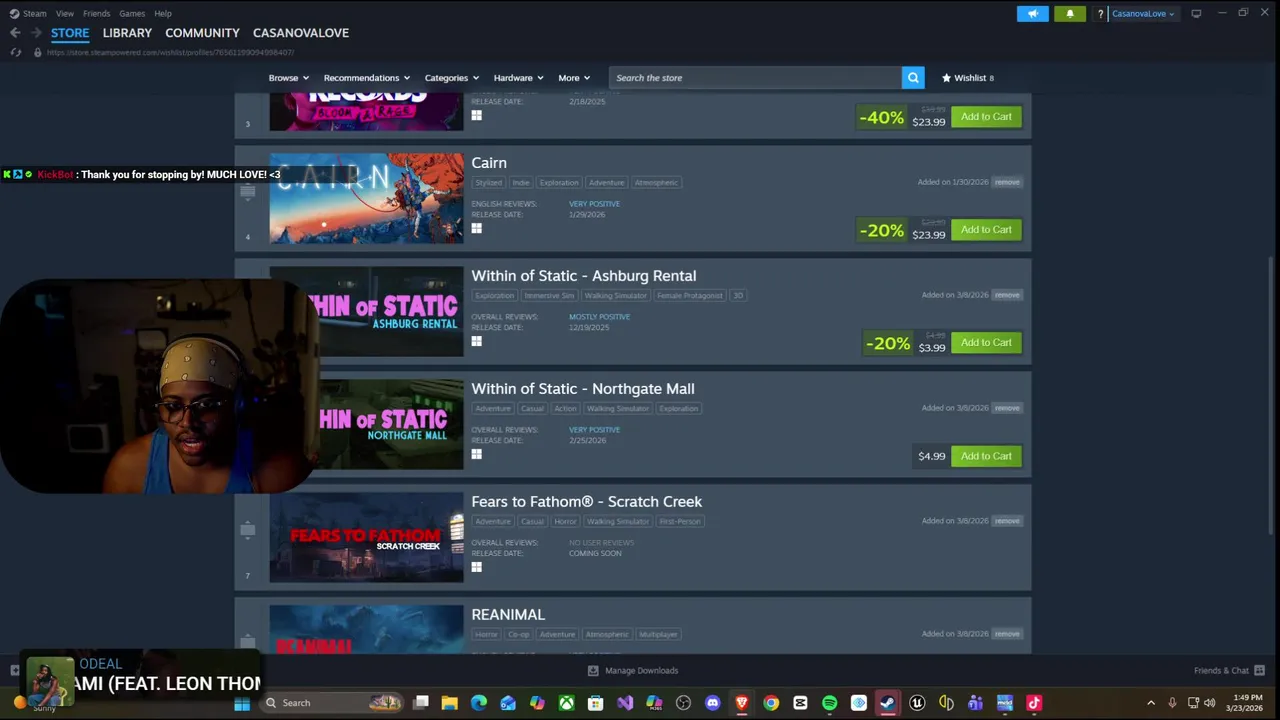Screen dimensions: 1280x720
Task: Click Cairn's Atmospheric tag
Action: 656,183
